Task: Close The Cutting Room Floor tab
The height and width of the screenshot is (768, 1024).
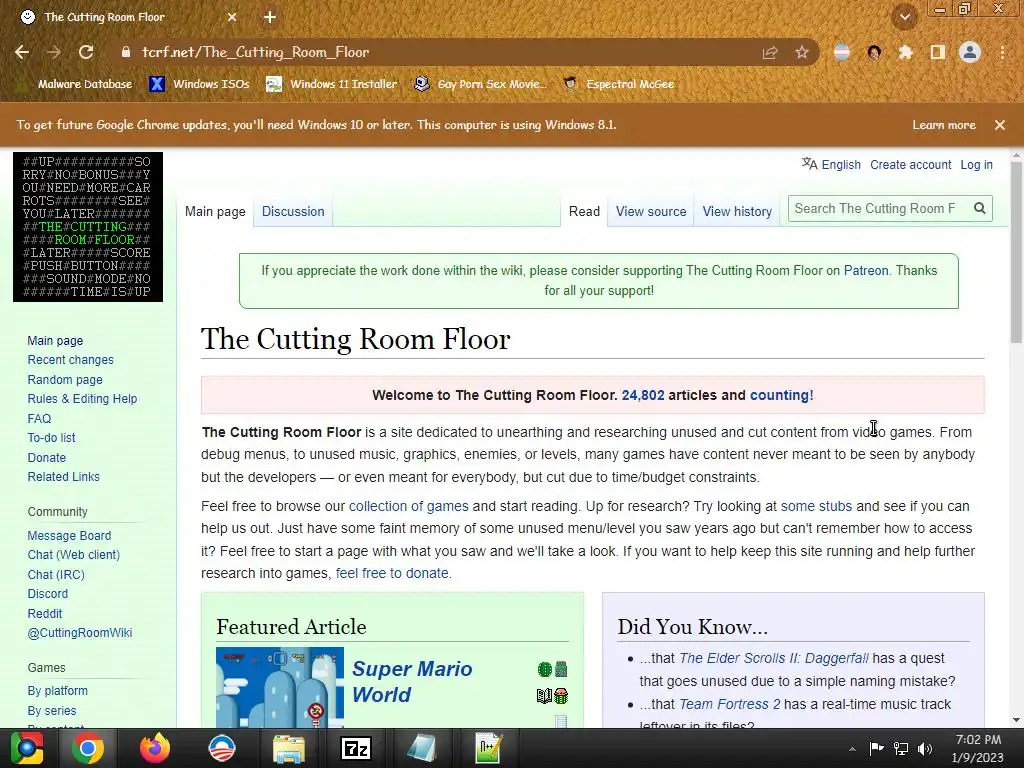Action: coord(232,17)
